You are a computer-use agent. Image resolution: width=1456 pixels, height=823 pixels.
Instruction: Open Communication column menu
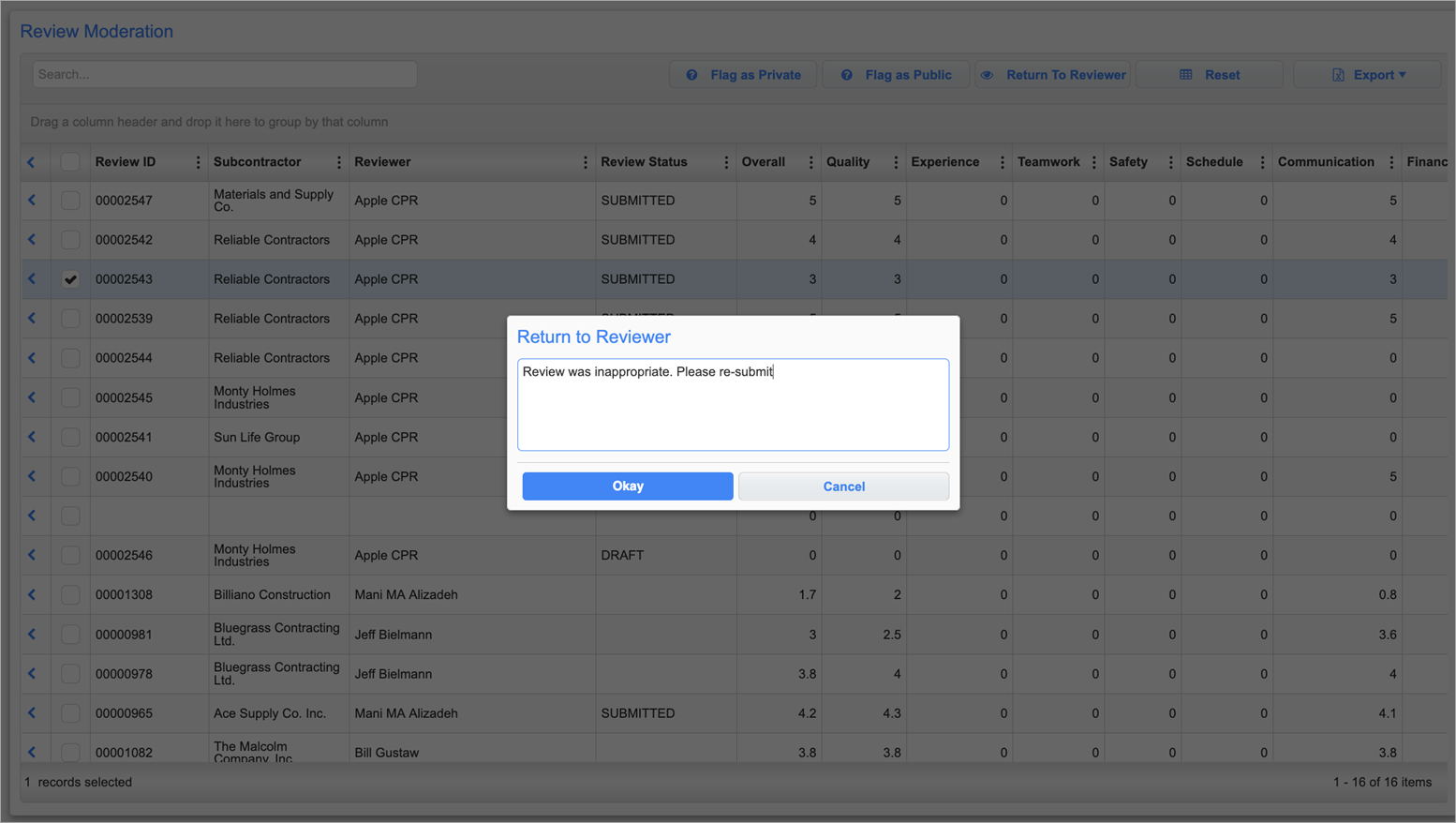(1391, 162)
